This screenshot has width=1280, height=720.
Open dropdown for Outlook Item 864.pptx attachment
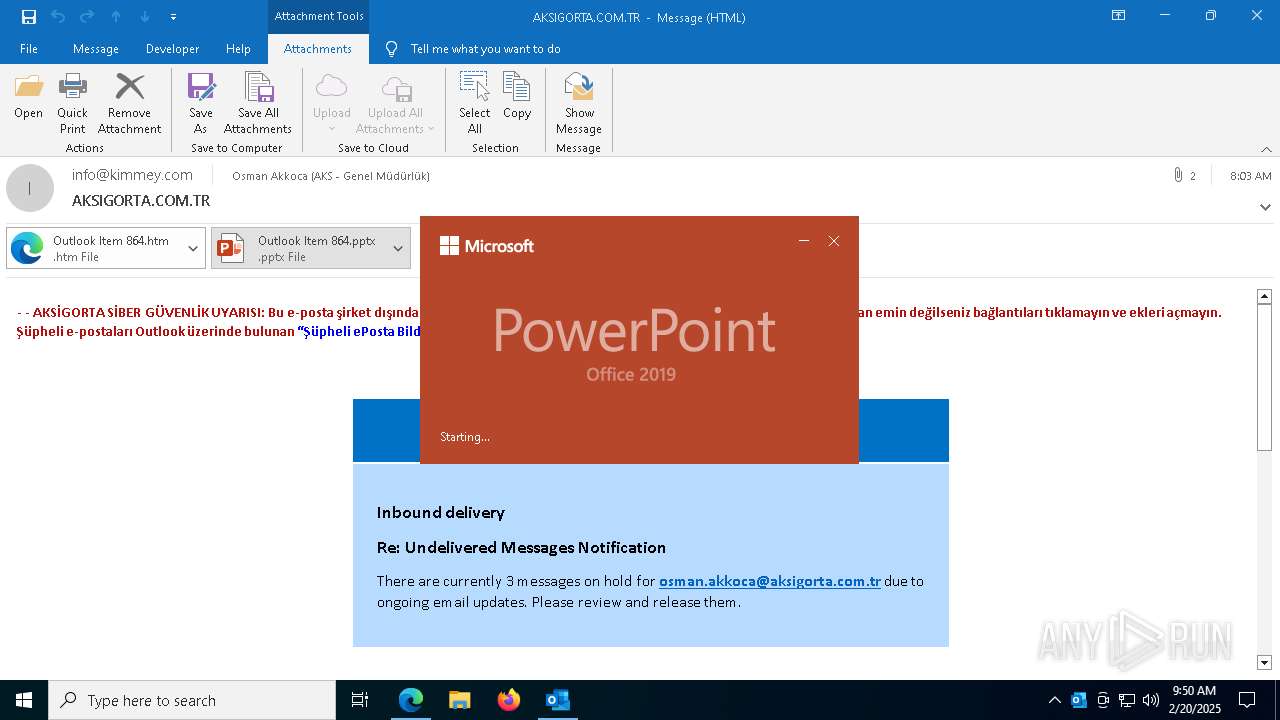pyautogui.click(x=398, y=248)
